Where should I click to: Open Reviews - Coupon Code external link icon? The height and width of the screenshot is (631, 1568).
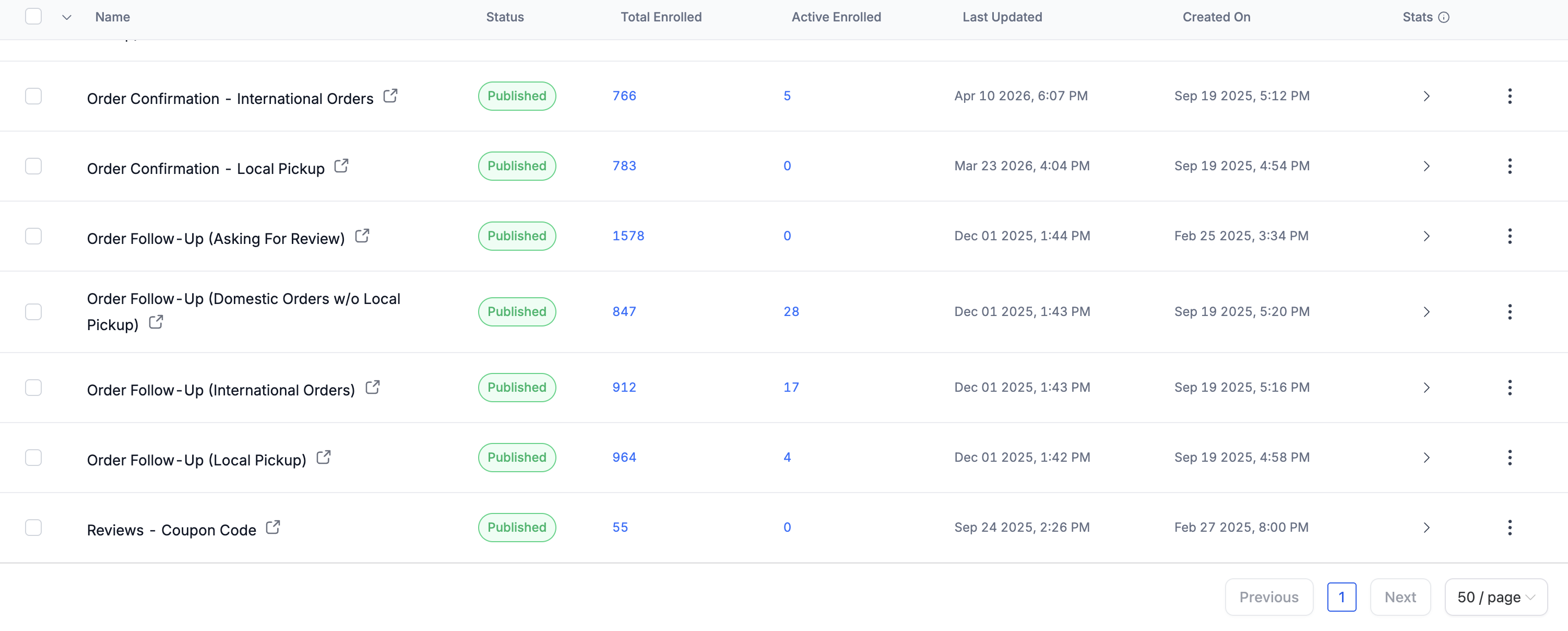274,528
